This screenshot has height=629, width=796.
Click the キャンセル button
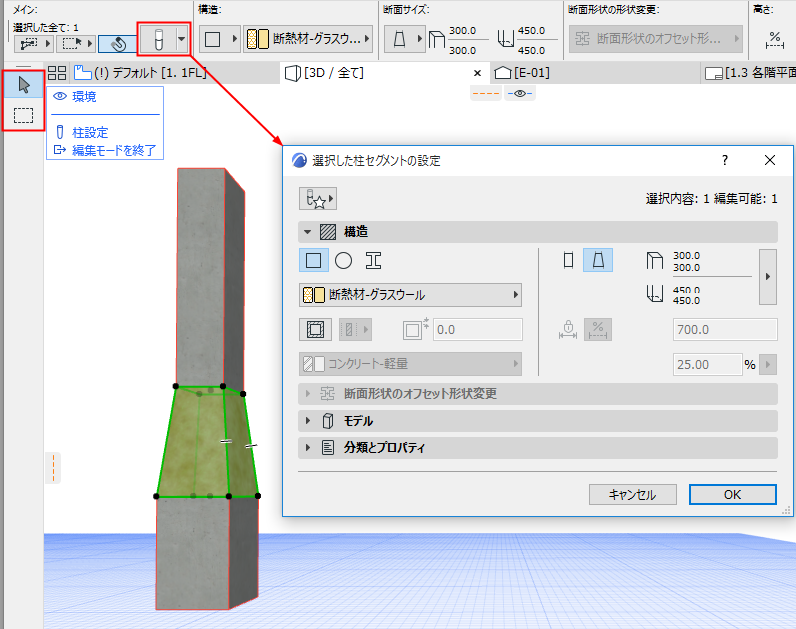pos(633,494)
